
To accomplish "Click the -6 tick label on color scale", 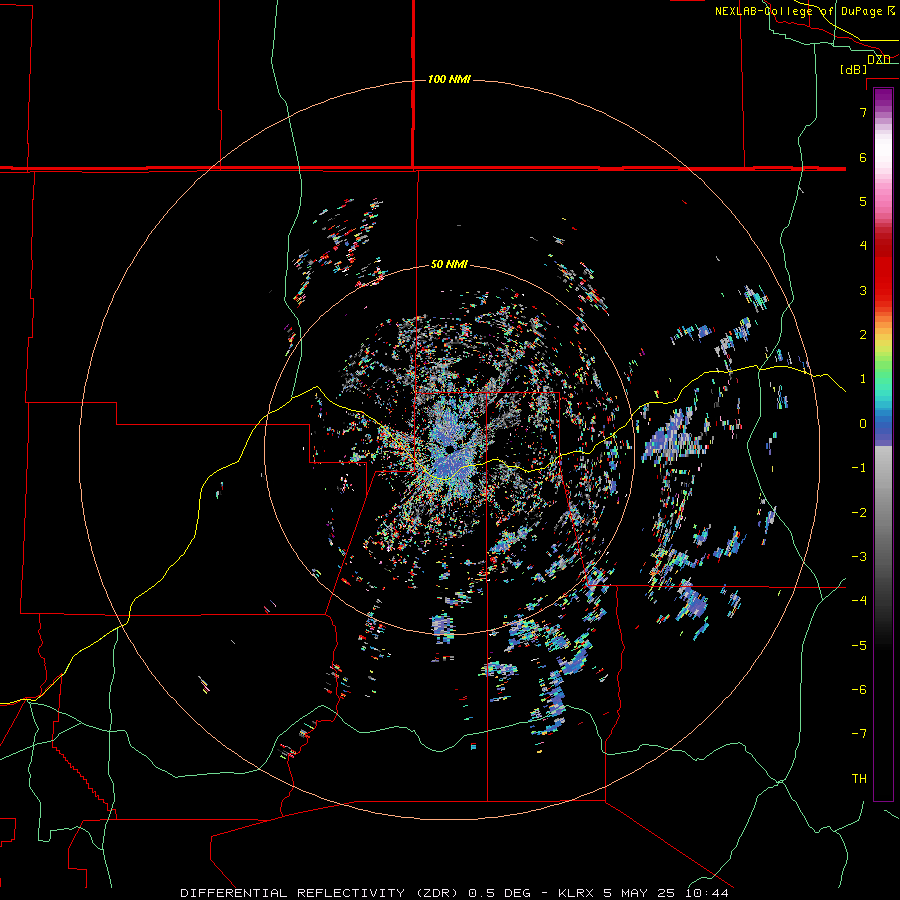I will (x=859, y=690).
